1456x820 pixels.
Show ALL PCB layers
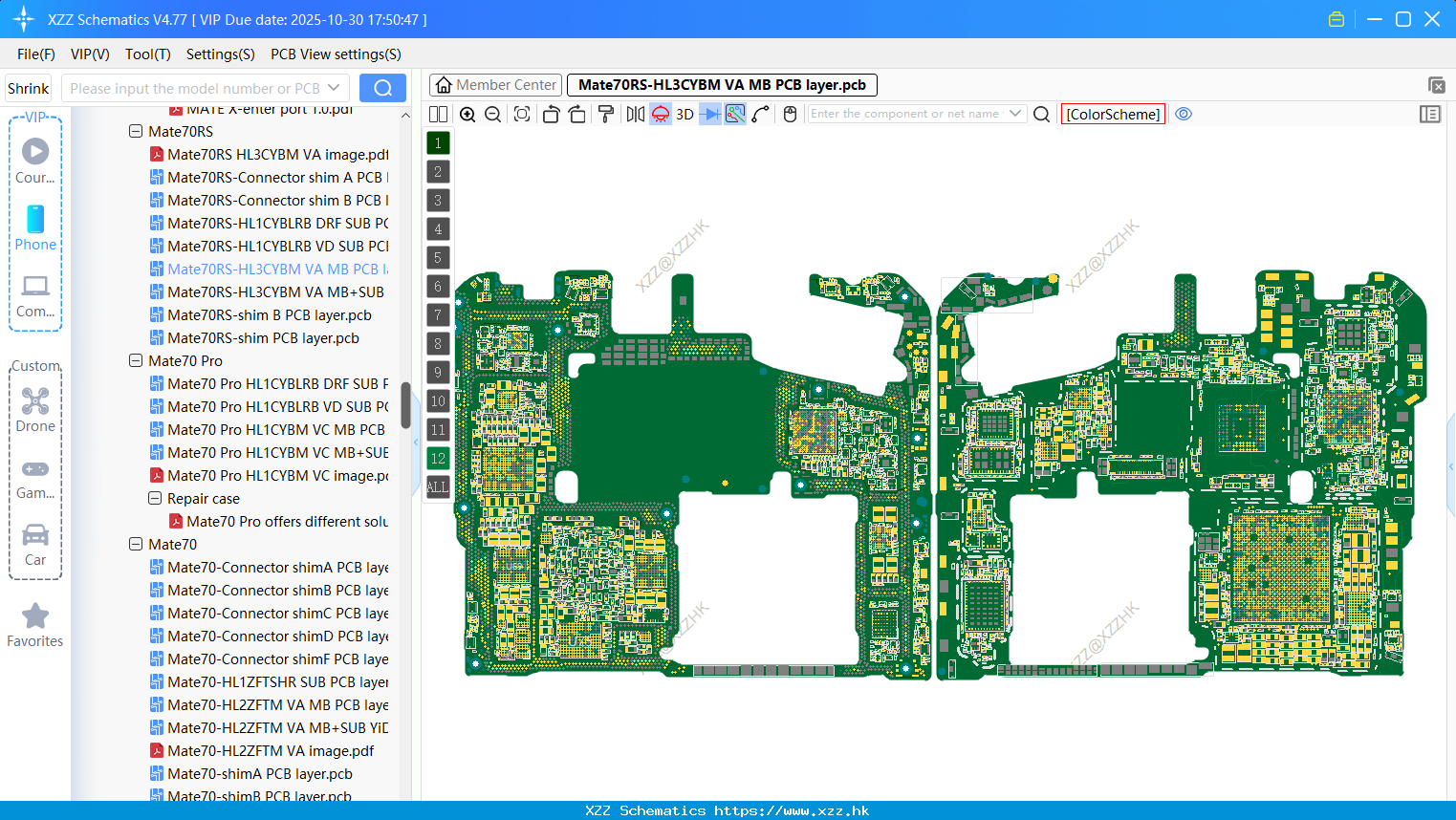(x=438, y=487)
